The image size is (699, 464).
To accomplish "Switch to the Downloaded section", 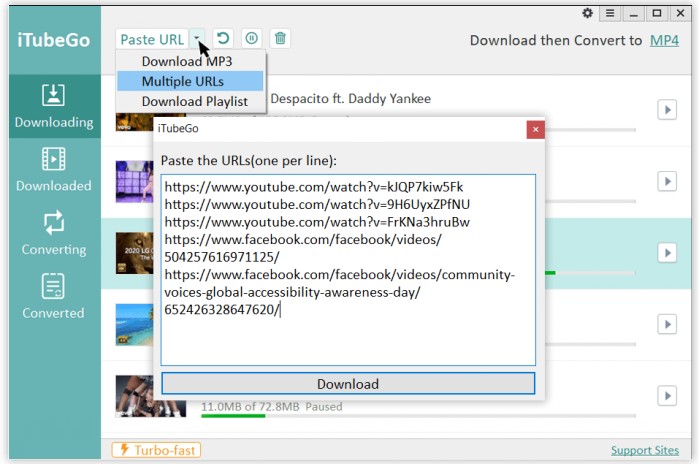I will click(x=53, y=169).
